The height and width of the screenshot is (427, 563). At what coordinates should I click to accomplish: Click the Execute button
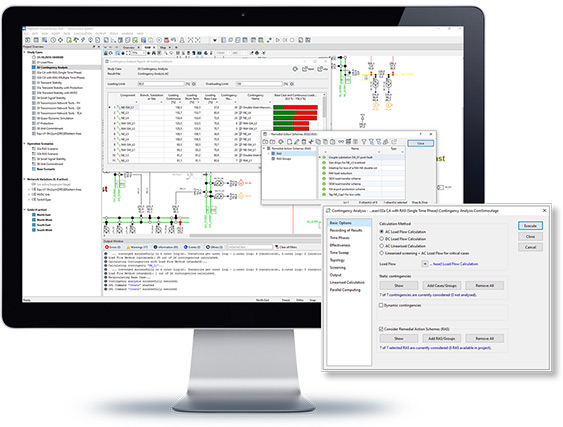click(x=530, y=226)
